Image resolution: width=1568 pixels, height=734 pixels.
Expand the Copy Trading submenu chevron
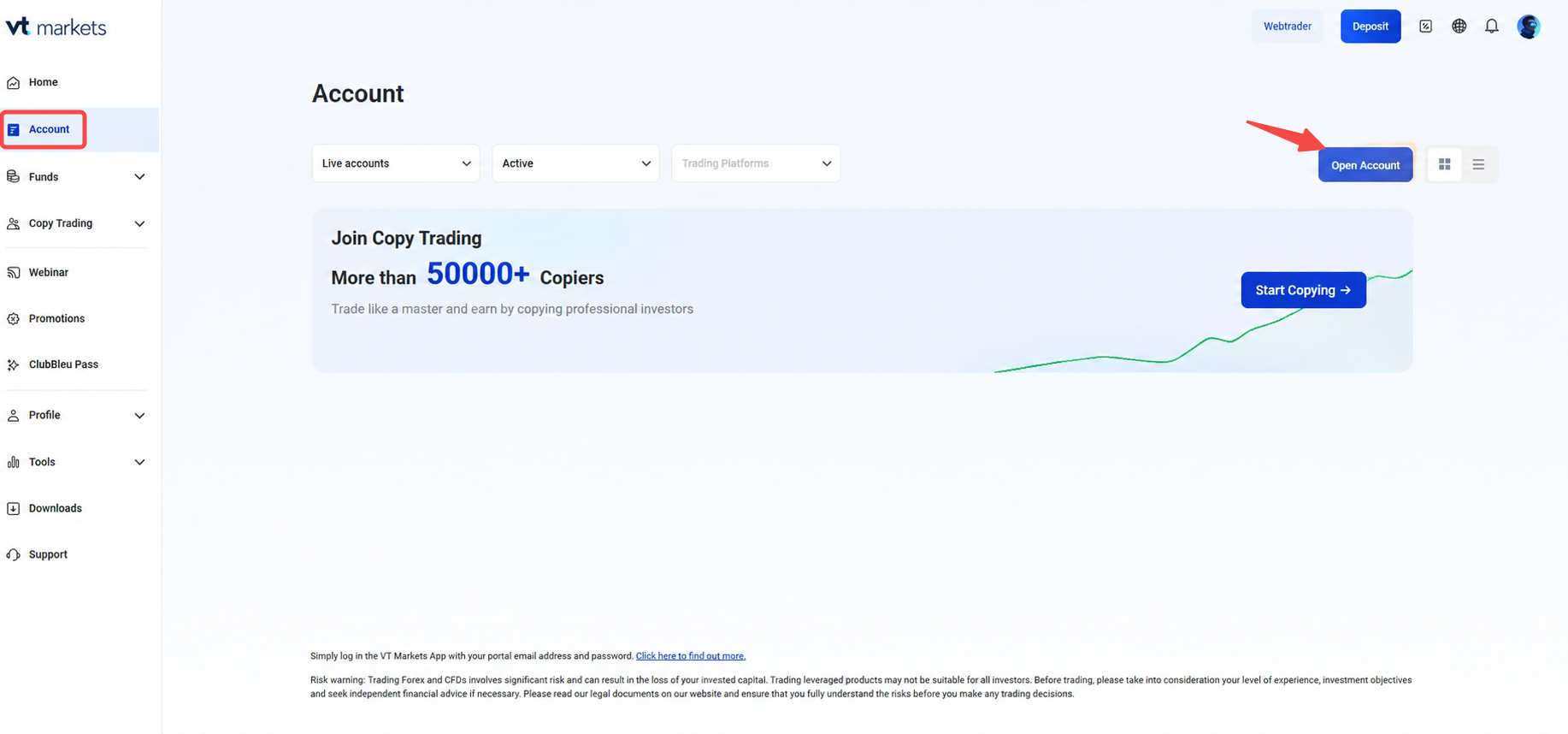[139, 224]
